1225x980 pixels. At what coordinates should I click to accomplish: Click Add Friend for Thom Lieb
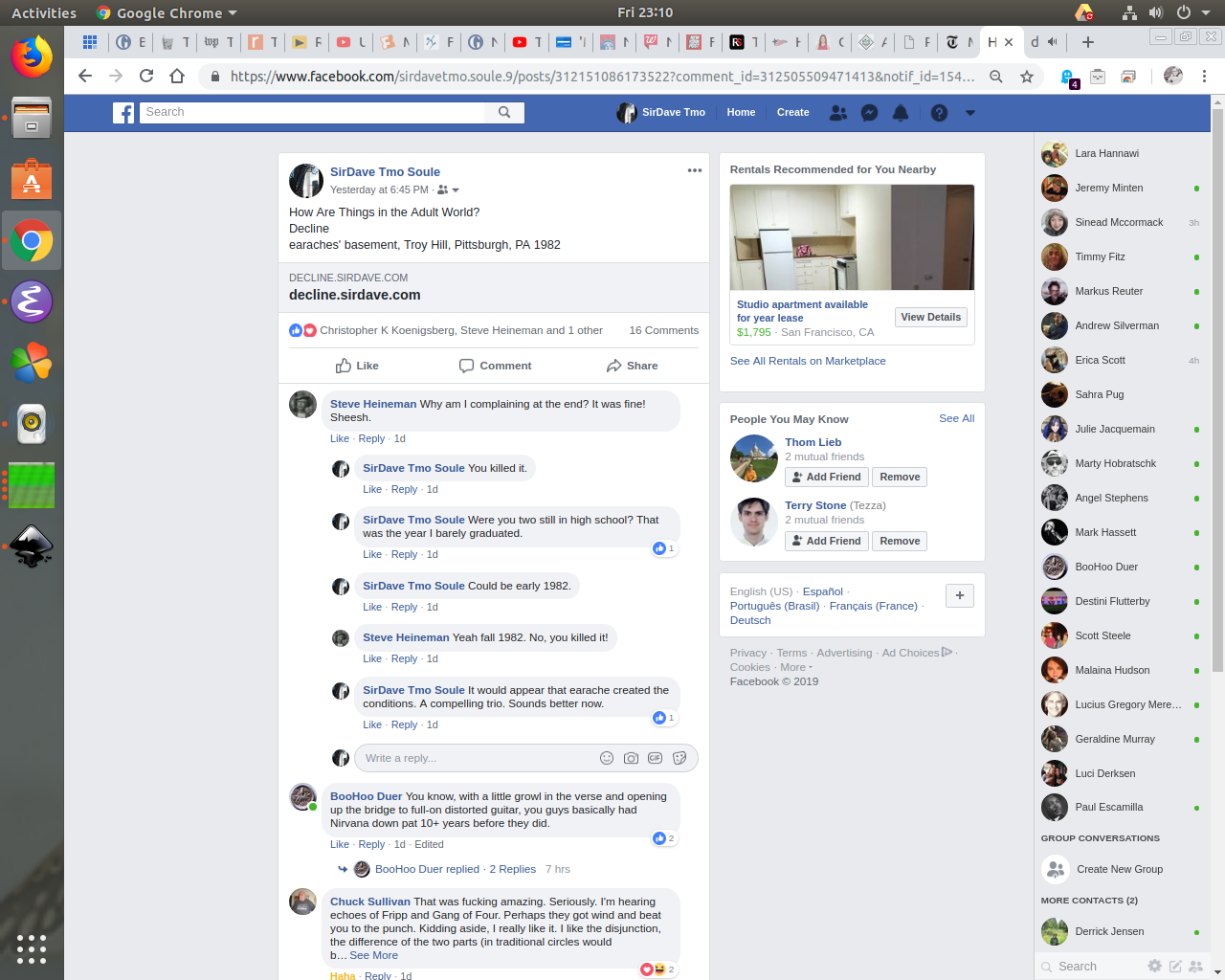click(826, 477)
